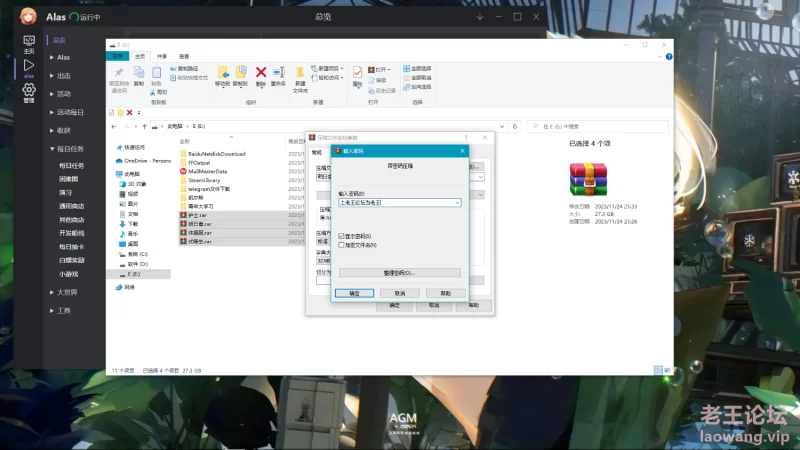Select the 常规 tab in archive dialog

click(x=317, y=153)
